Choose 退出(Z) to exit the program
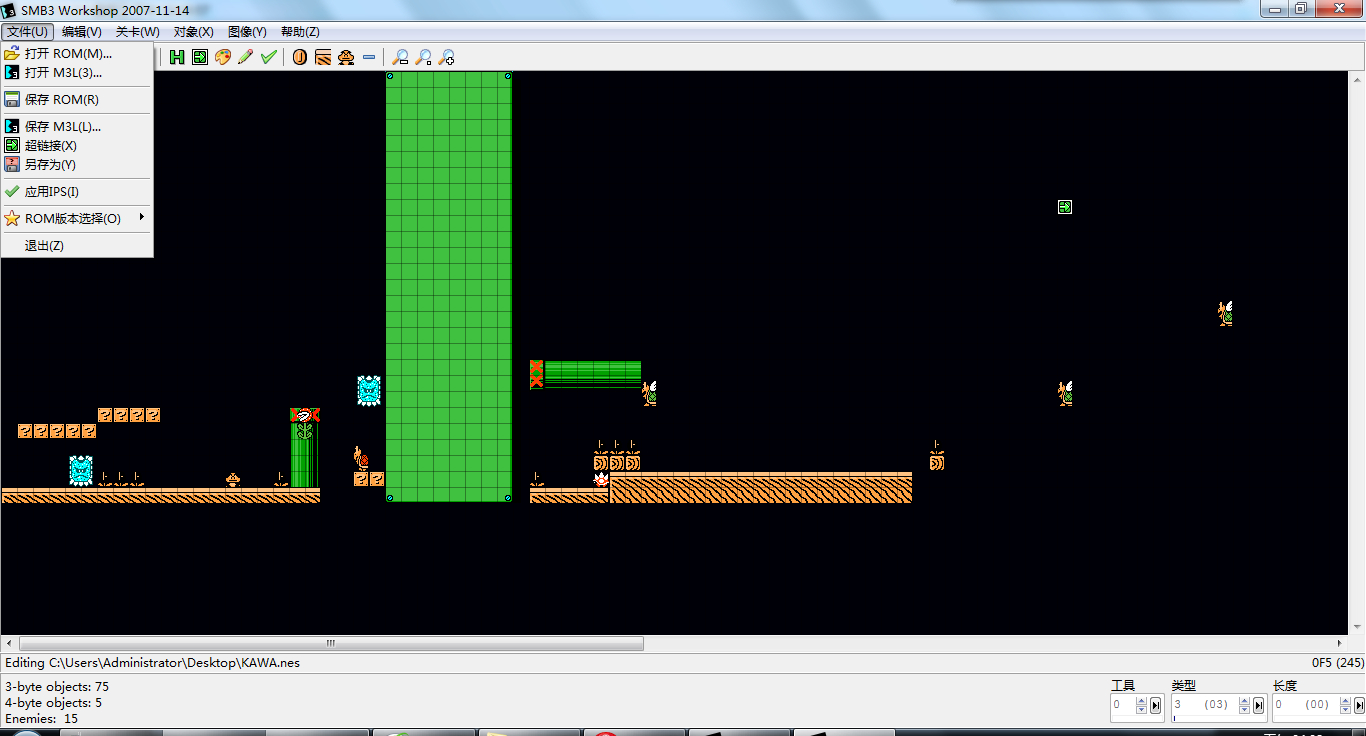The height and width of the screenshot is (736, 1366). pyautogui.click(x=77, y=245)
